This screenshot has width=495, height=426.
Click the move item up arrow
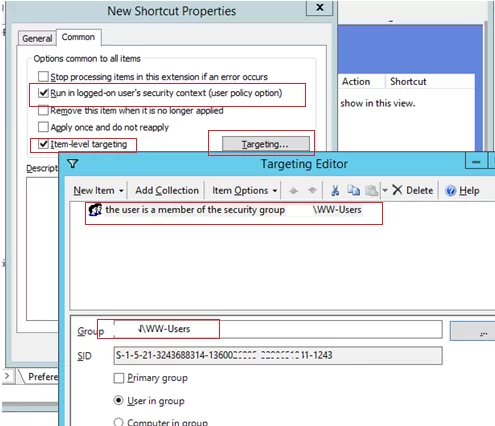tap(293, 190)
